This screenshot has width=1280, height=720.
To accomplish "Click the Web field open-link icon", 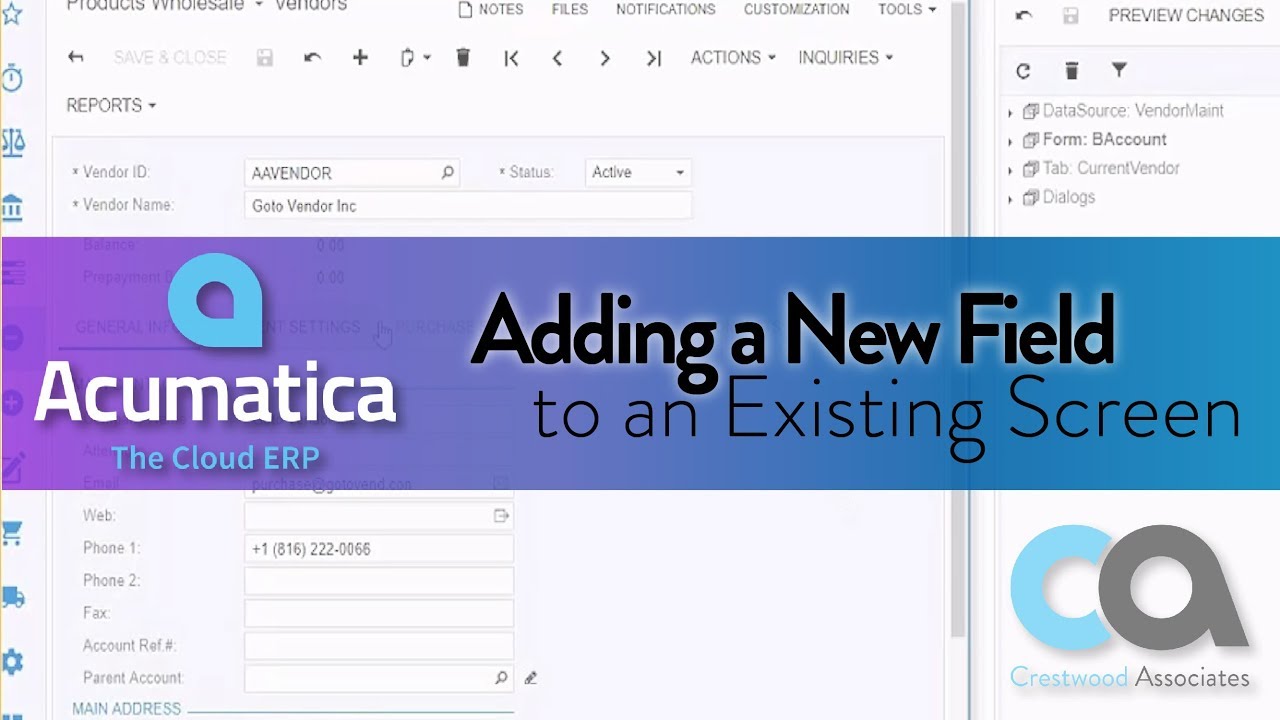I will [501, 515].
